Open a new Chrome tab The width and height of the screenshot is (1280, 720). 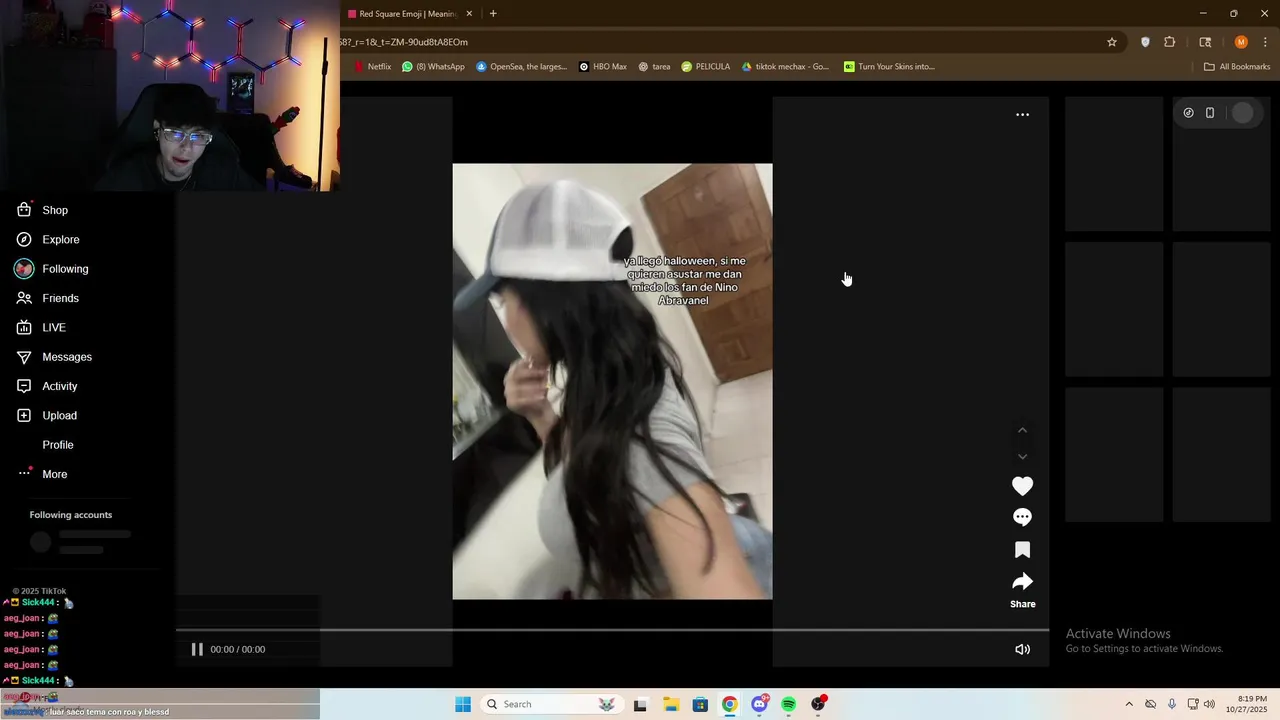point(493,14)
